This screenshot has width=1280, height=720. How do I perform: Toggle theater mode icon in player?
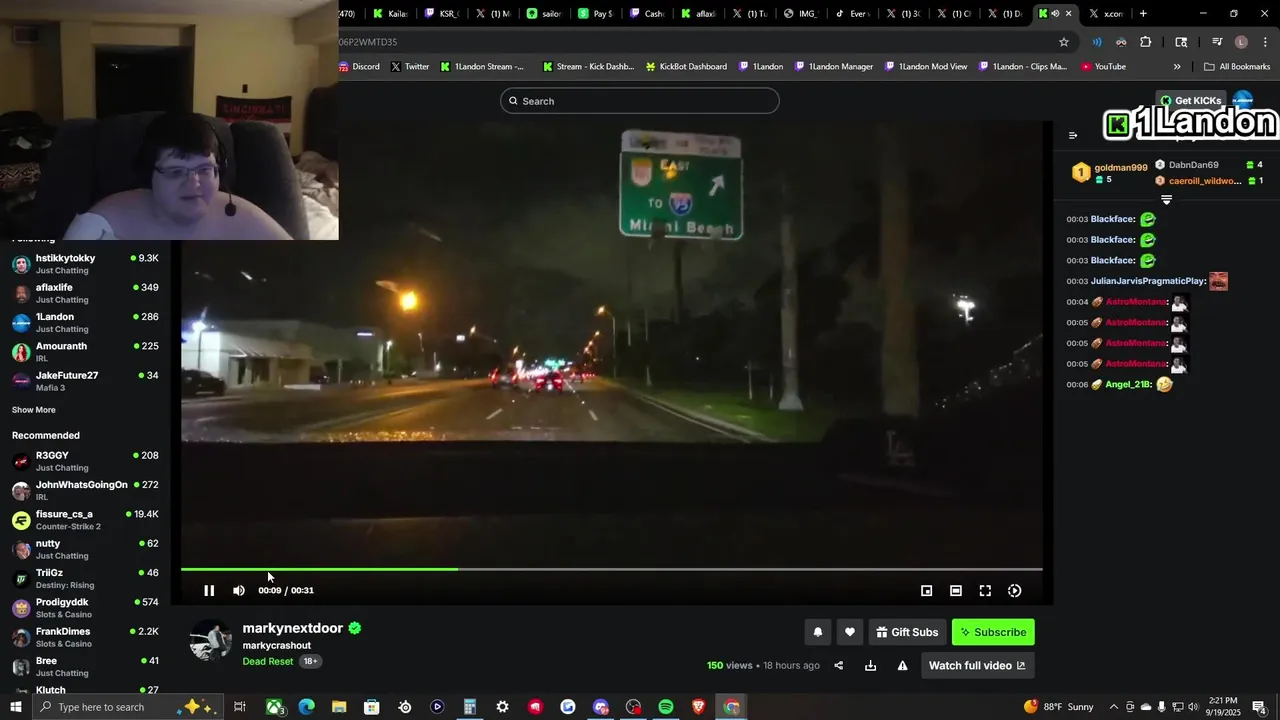(x=956, y=591)
